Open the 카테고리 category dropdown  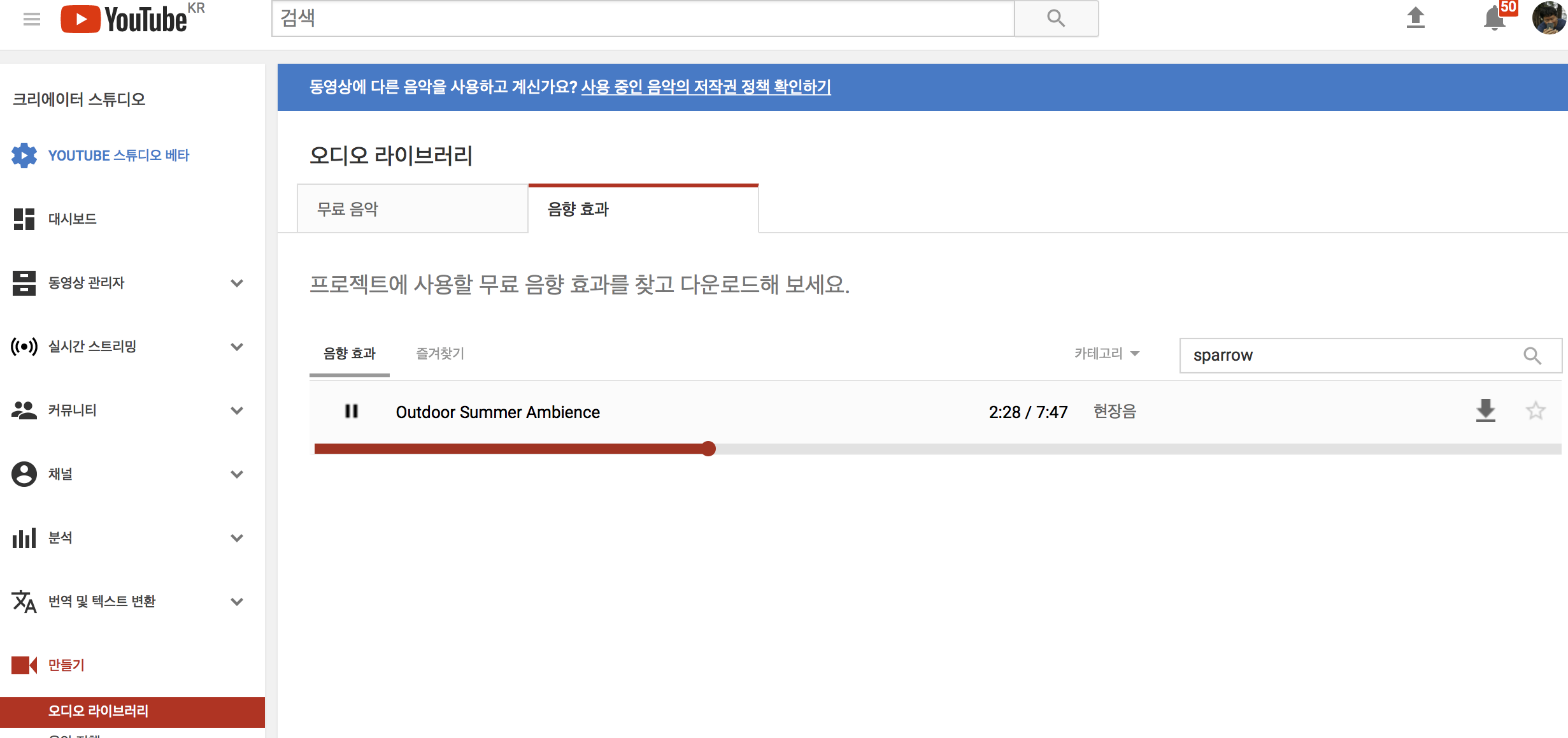coord(1106,354)
